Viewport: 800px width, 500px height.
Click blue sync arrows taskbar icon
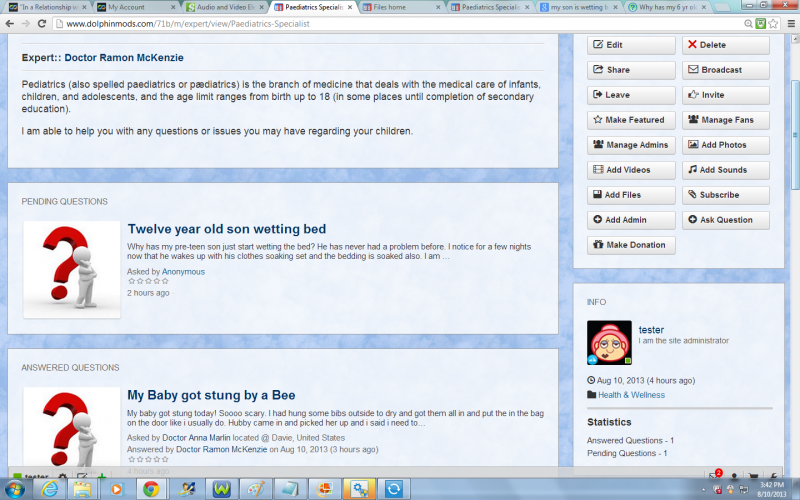[x=393, y=489]
